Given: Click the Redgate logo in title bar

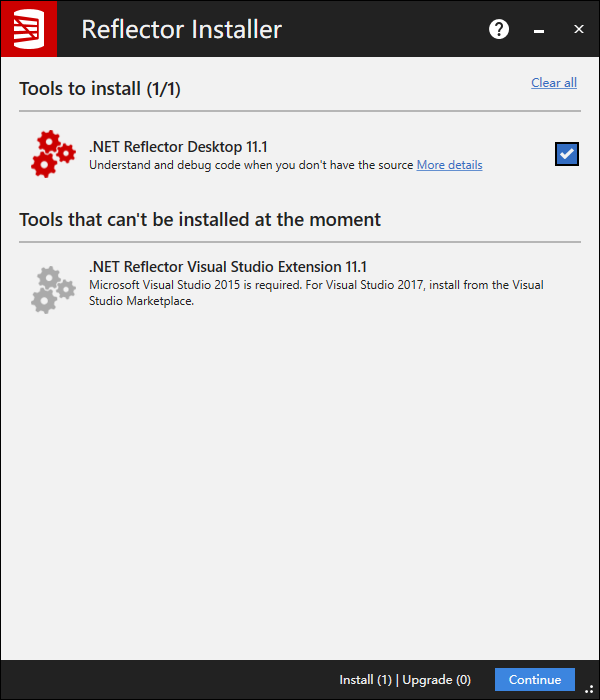Looking at the screenshot, I should [28, 29].
